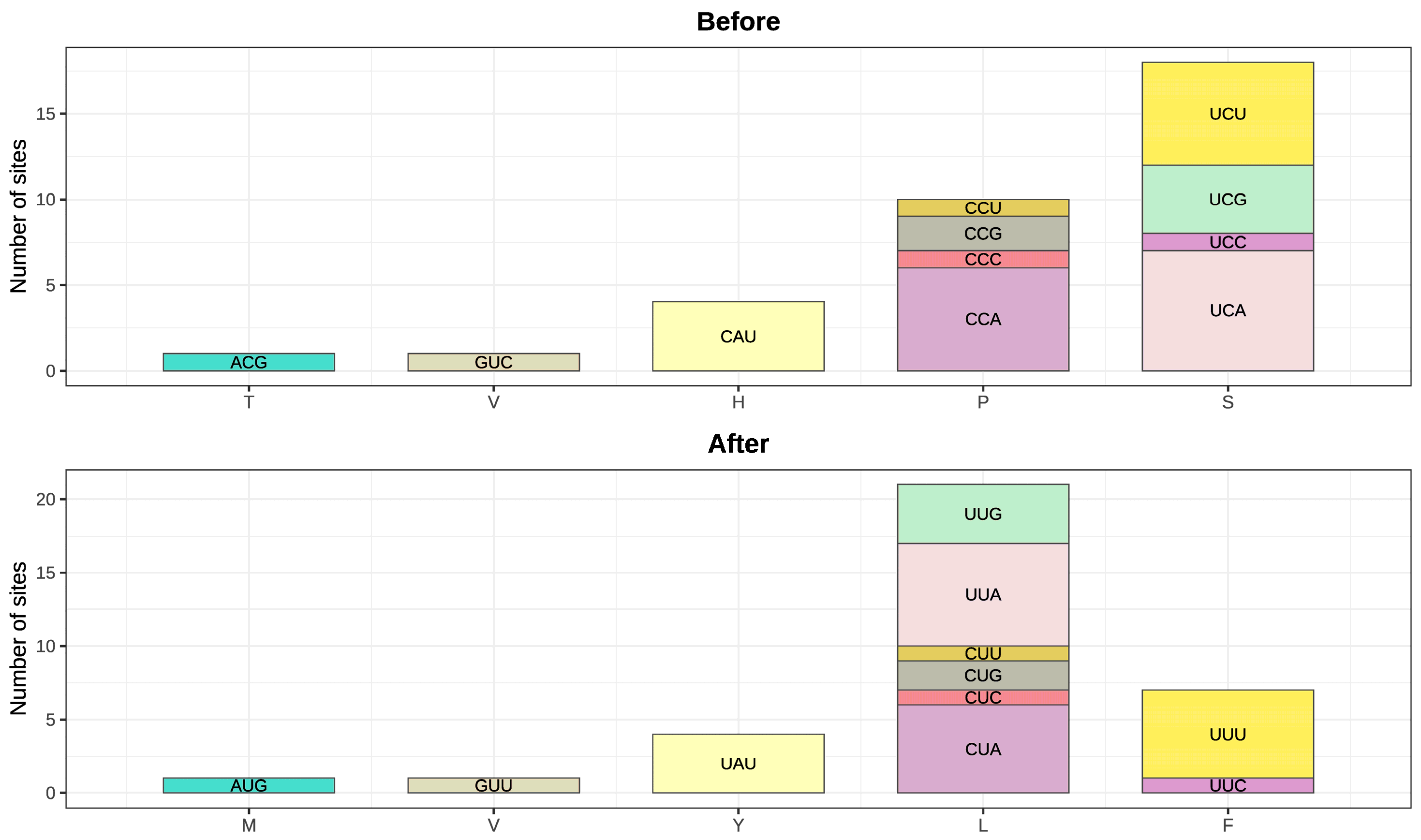The image size is (1421, 840).
Task: Click the M x-axis label
Action: coord(249,825)
